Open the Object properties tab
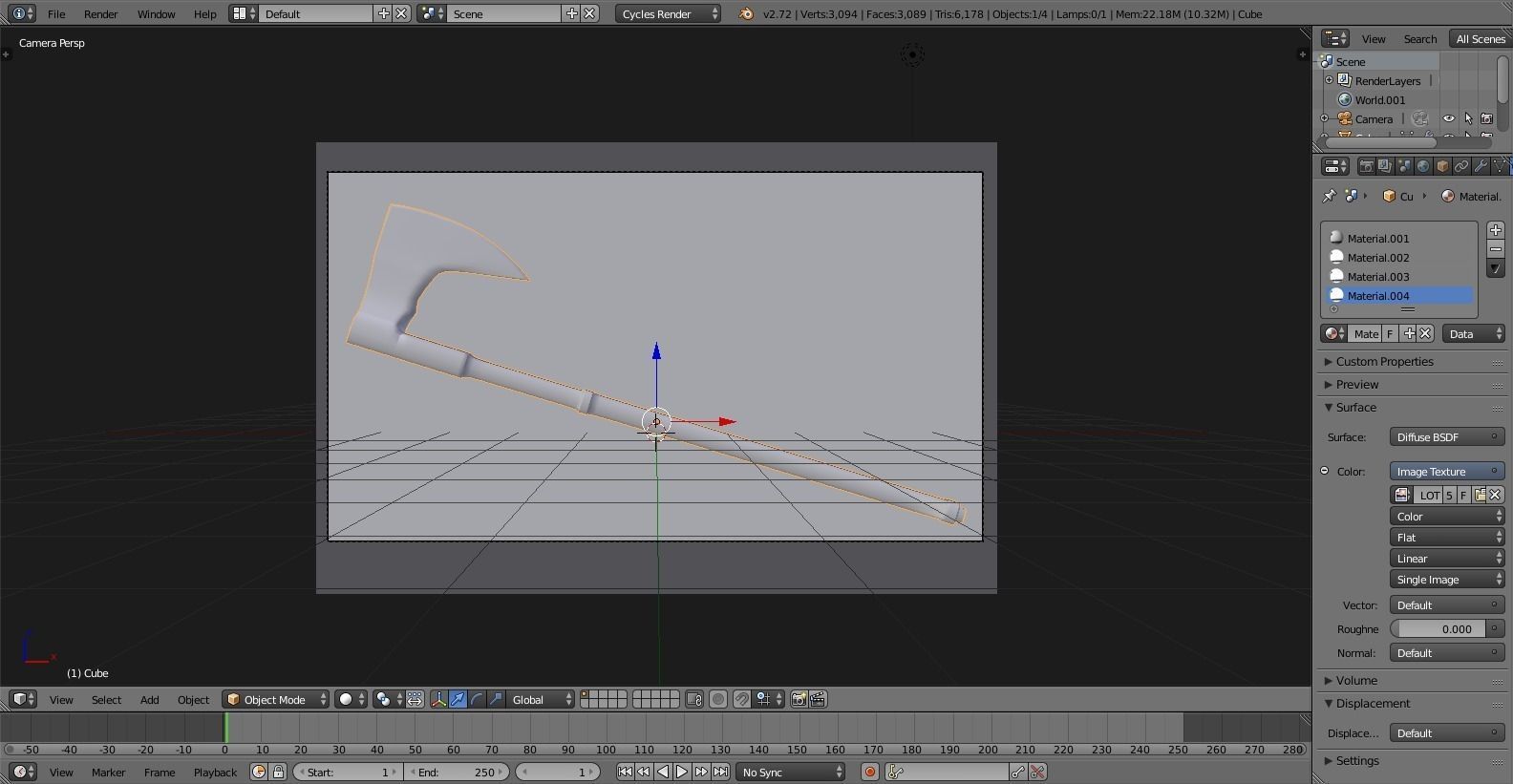This screenshot has height=784, width=1513. click(1442, 166)
